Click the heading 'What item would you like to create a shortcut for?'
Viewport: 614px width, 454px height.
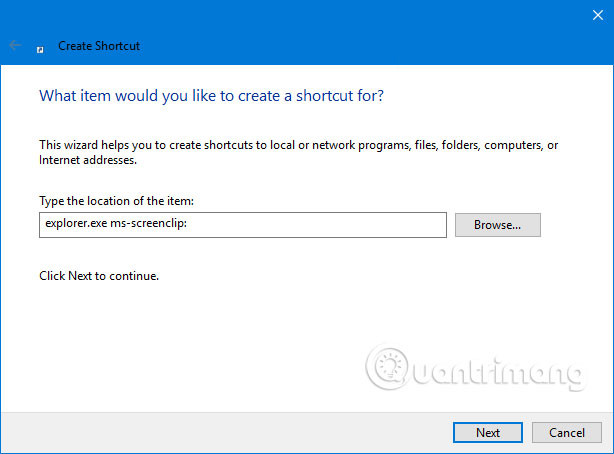click(211, 96)
